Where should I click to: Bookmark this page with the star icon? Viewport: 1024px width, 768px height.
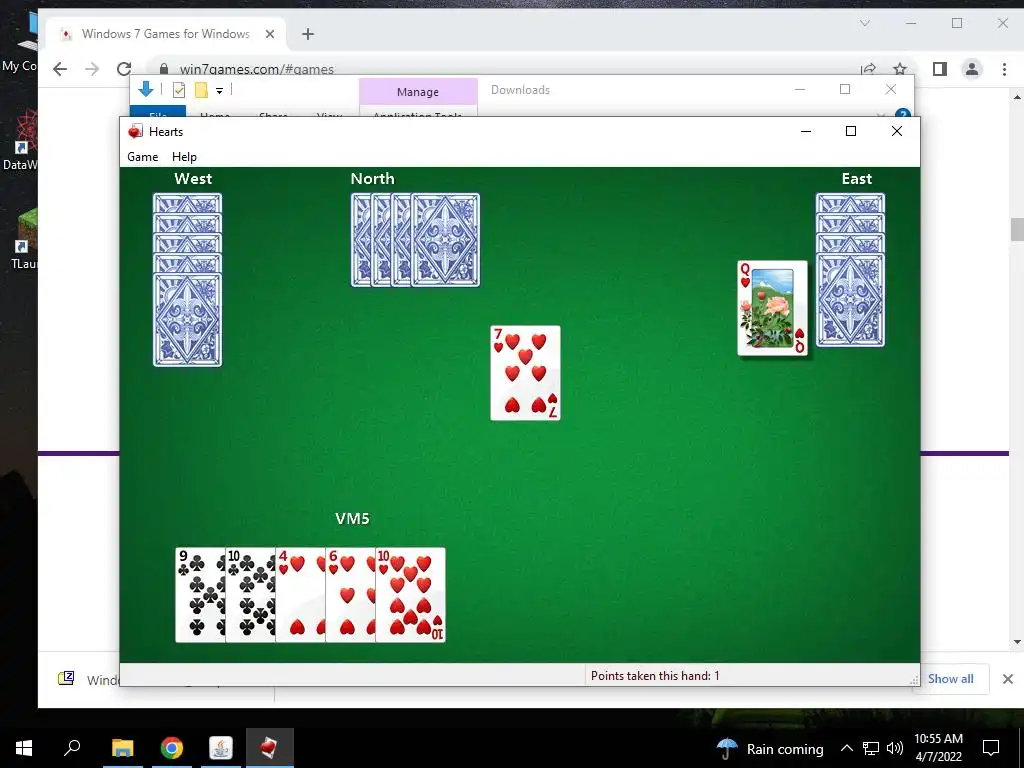tap(900, 69)
